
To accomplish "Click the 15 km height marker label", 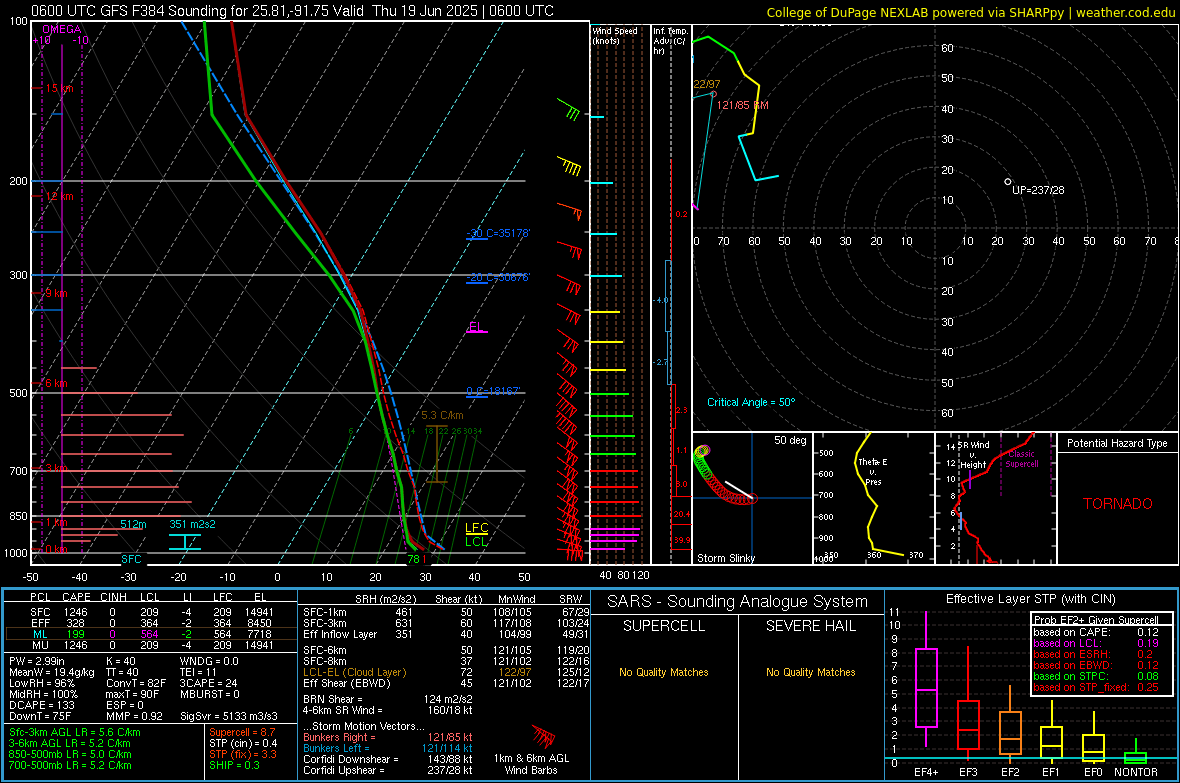I will [59, 88].
